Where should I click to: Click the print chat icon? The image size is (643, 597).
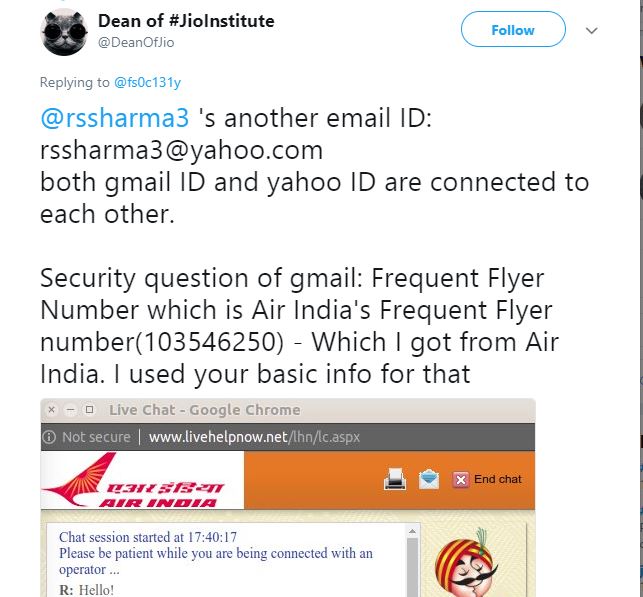pyautogui.click(x=395, y=480)
